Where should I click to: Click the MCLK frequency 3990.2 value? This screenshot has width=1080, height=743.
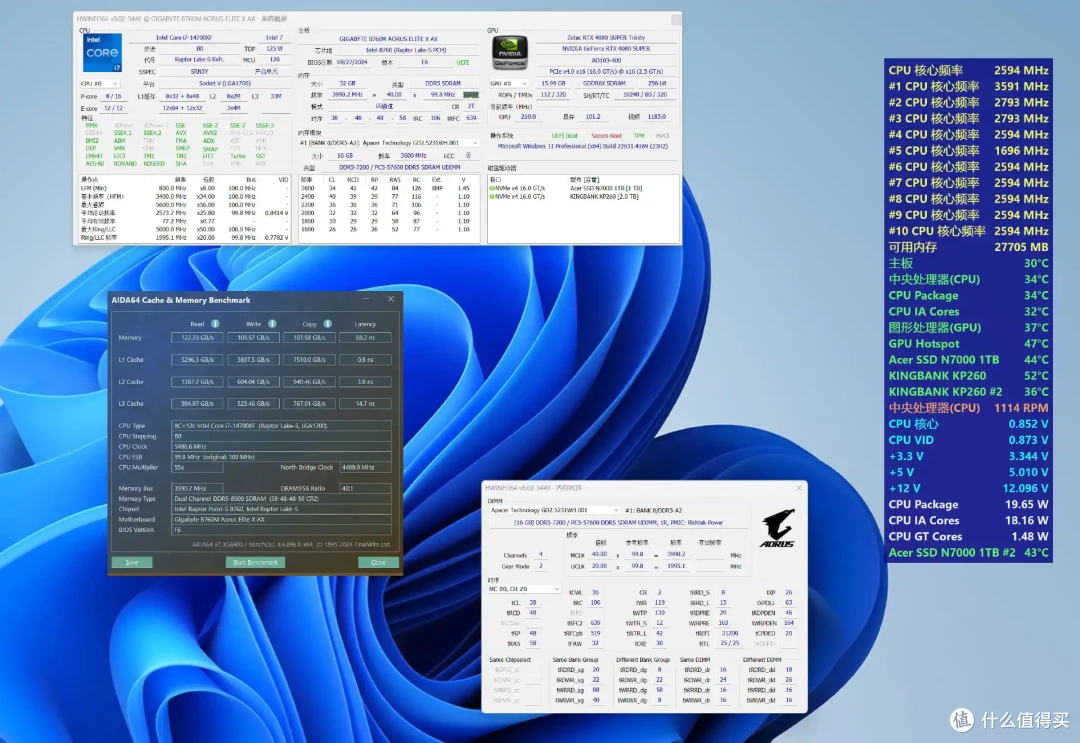[676, 554]
